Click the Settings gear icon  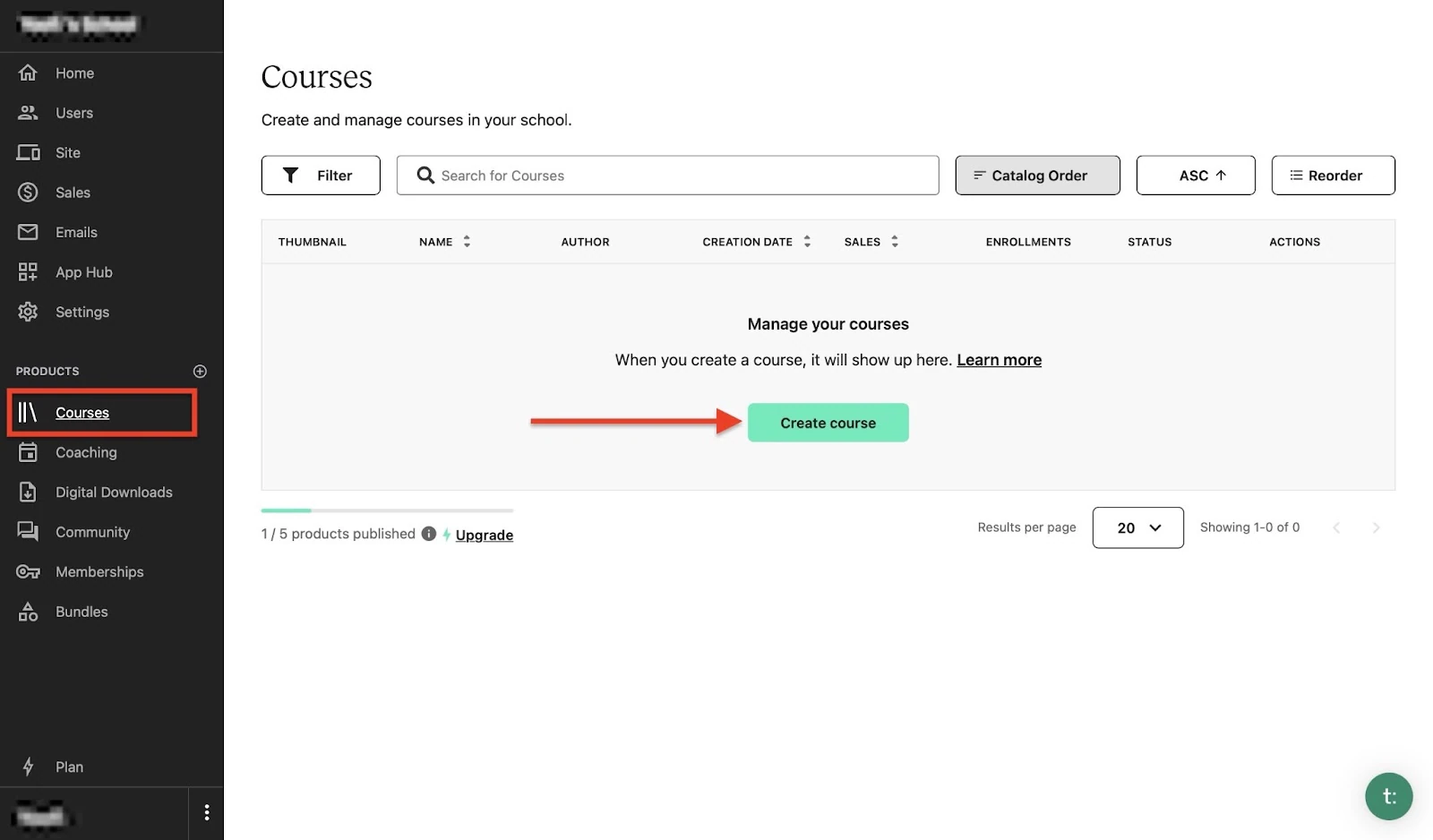coord(28,312)
